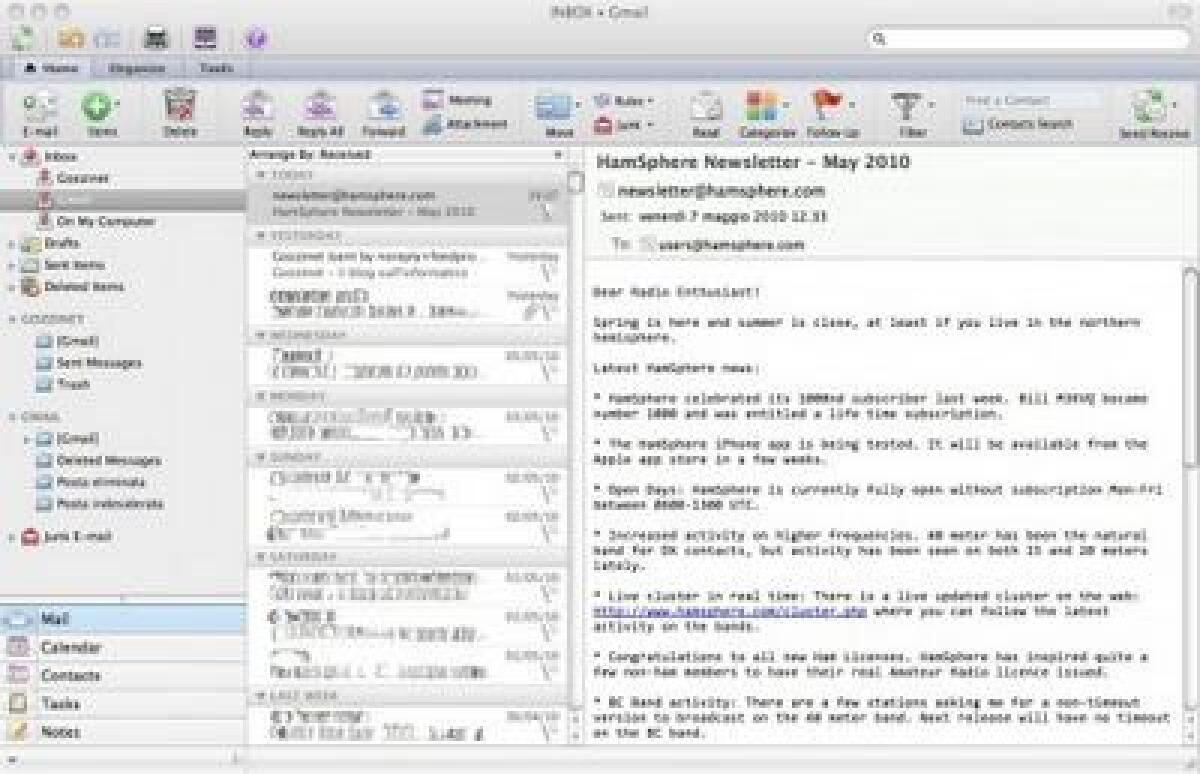Click the Forward icon in the ribbon

[383, 107]
